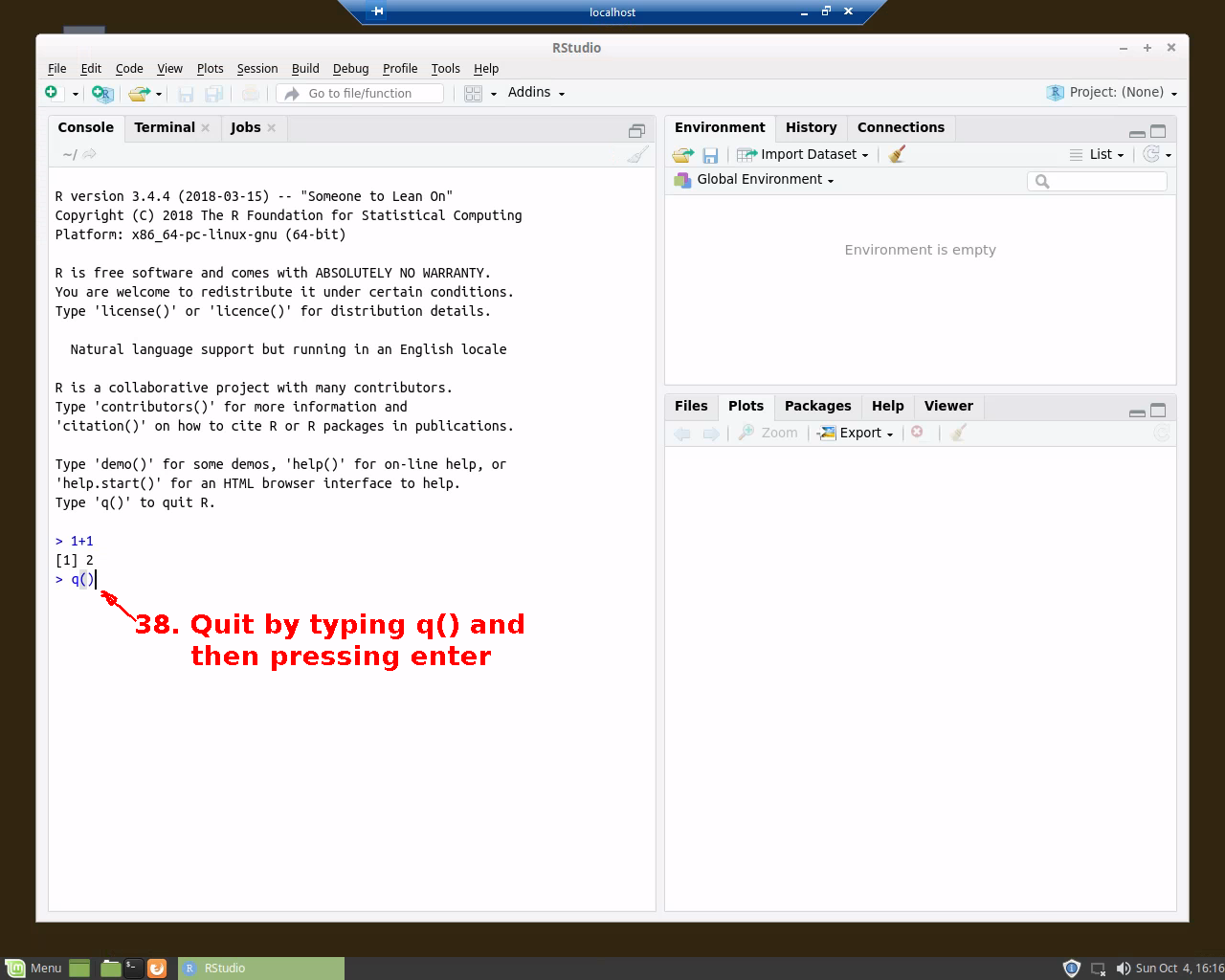Click the Print icon in main toolbar
Screen dimensions: 1225x980
(x=250, y=93)
